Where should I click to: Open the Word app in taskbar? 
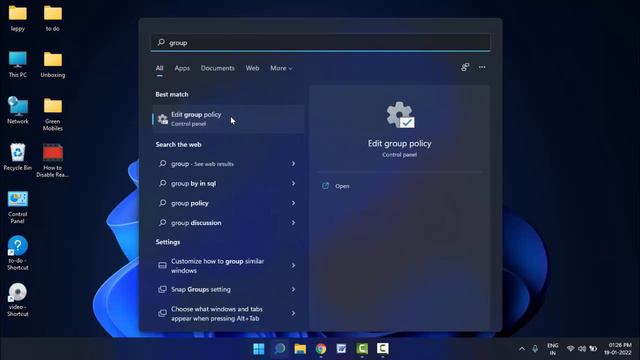(x=341, y=349)
